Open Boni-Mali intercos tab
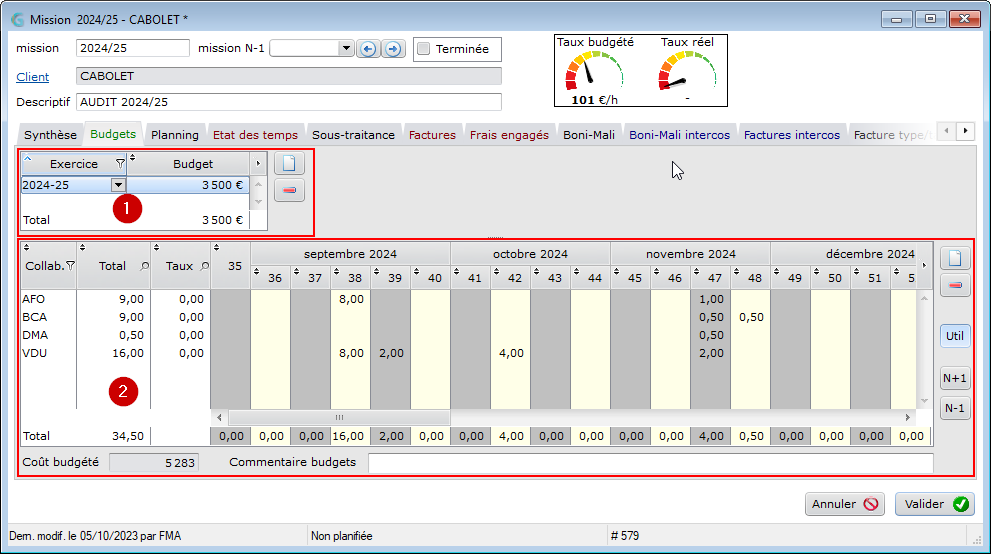Image resolution: width=991 pixels, height=554 pixels. point(679,135)
